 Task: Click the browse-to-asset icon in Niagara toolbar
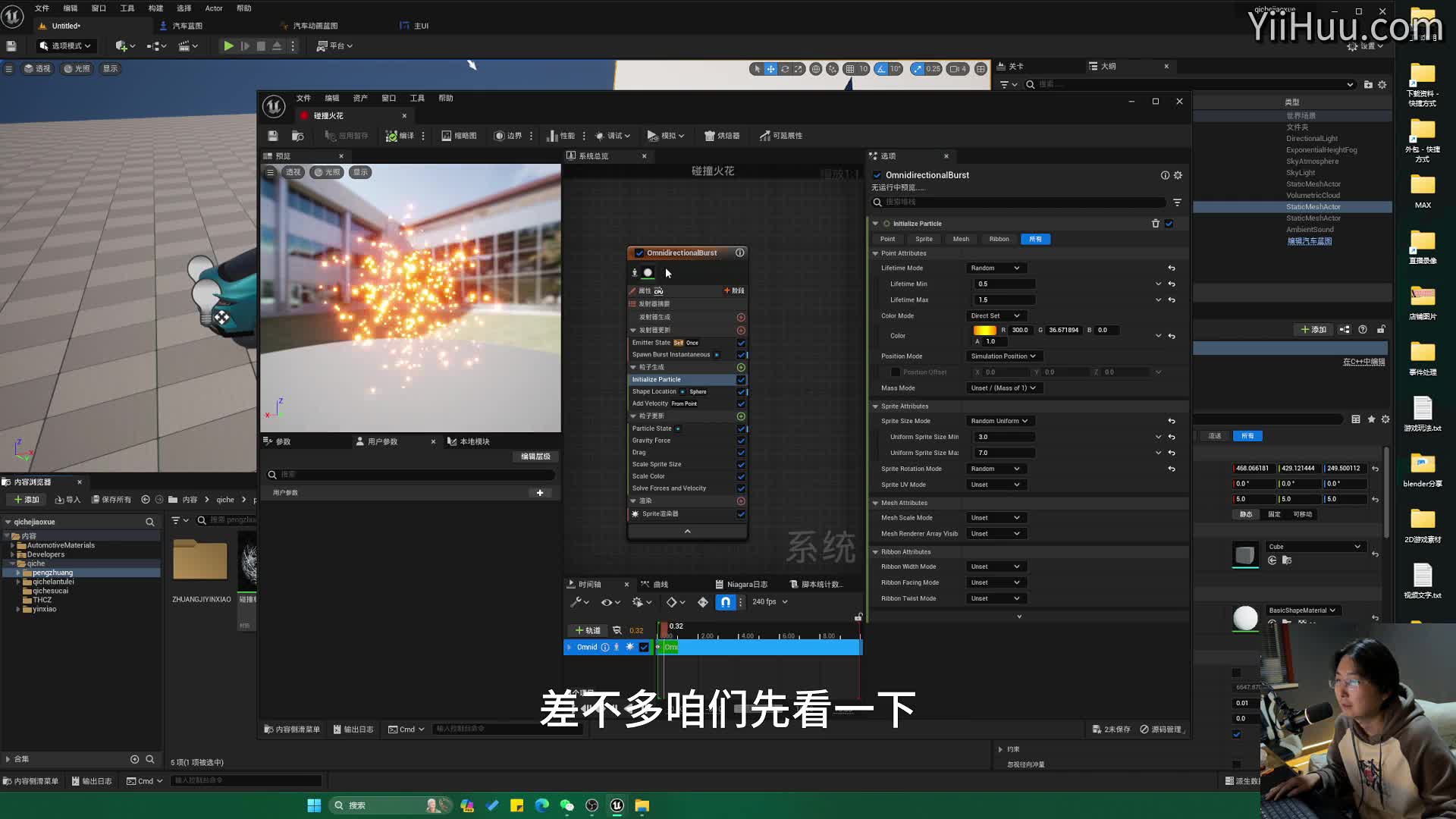[298, 136]
